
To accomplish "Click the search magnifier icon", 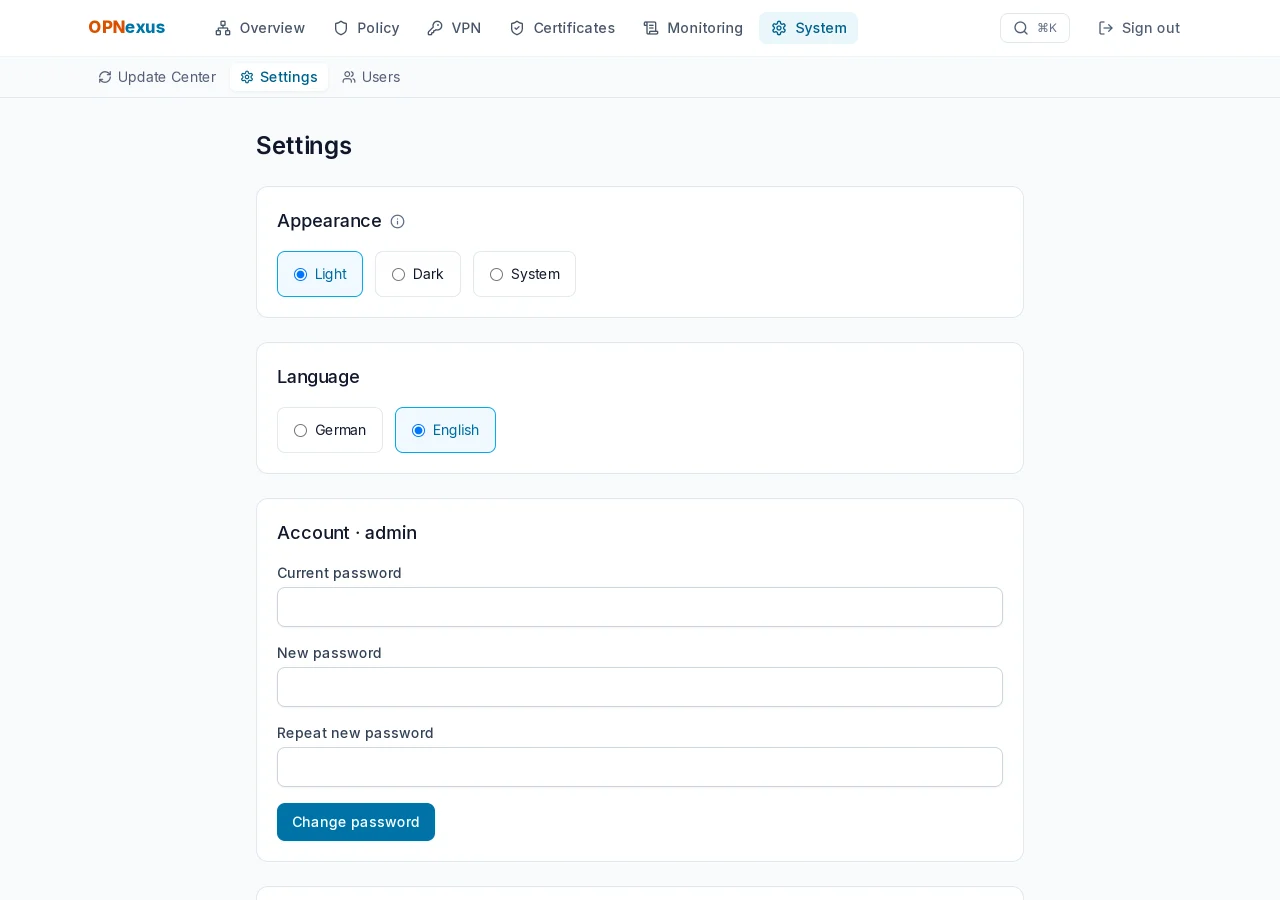I will (1021, 28).
